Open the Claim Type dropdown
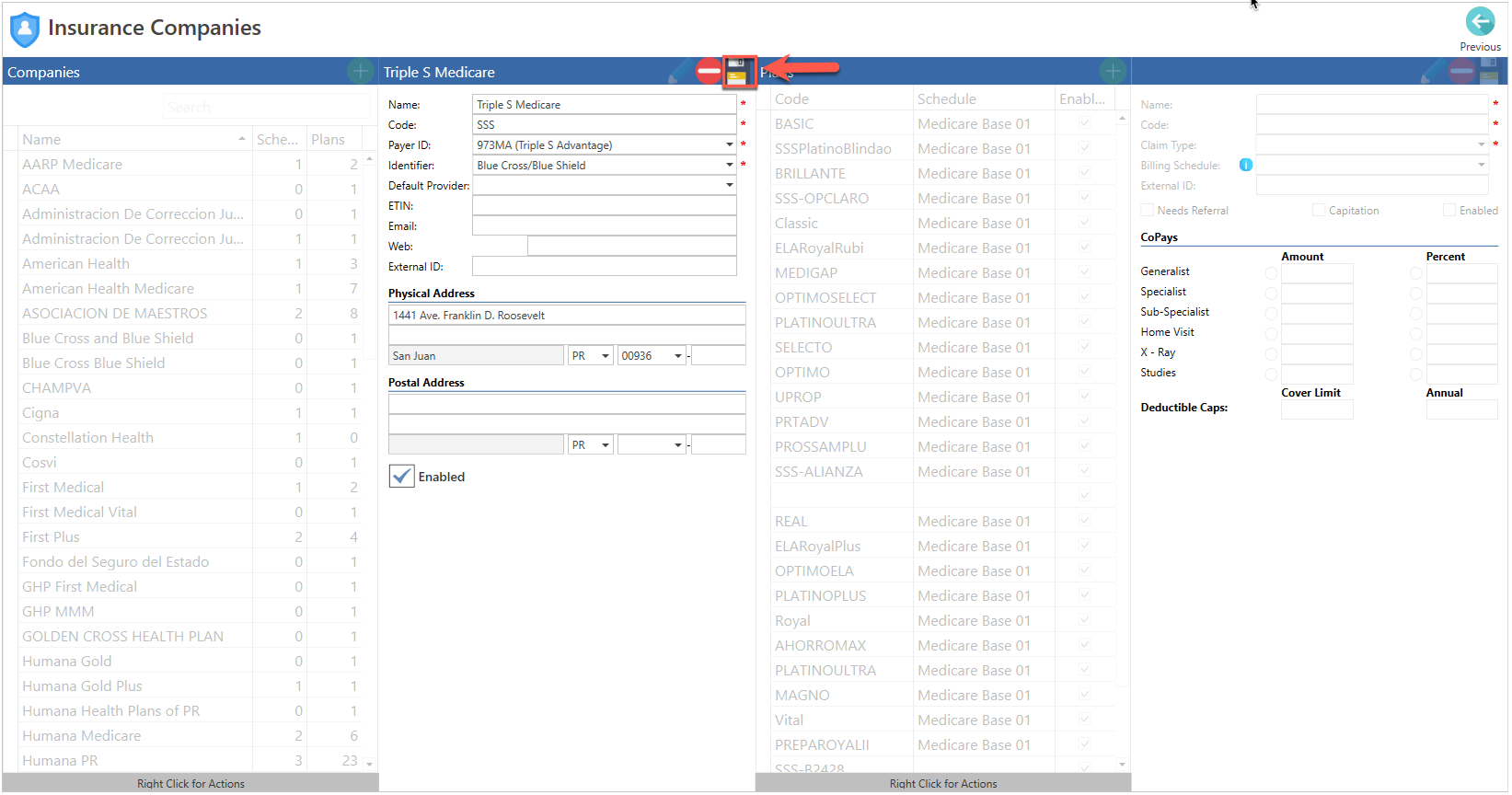Image resolution: width=1512 pixels, height=795 pixels. click(1481, 145)
